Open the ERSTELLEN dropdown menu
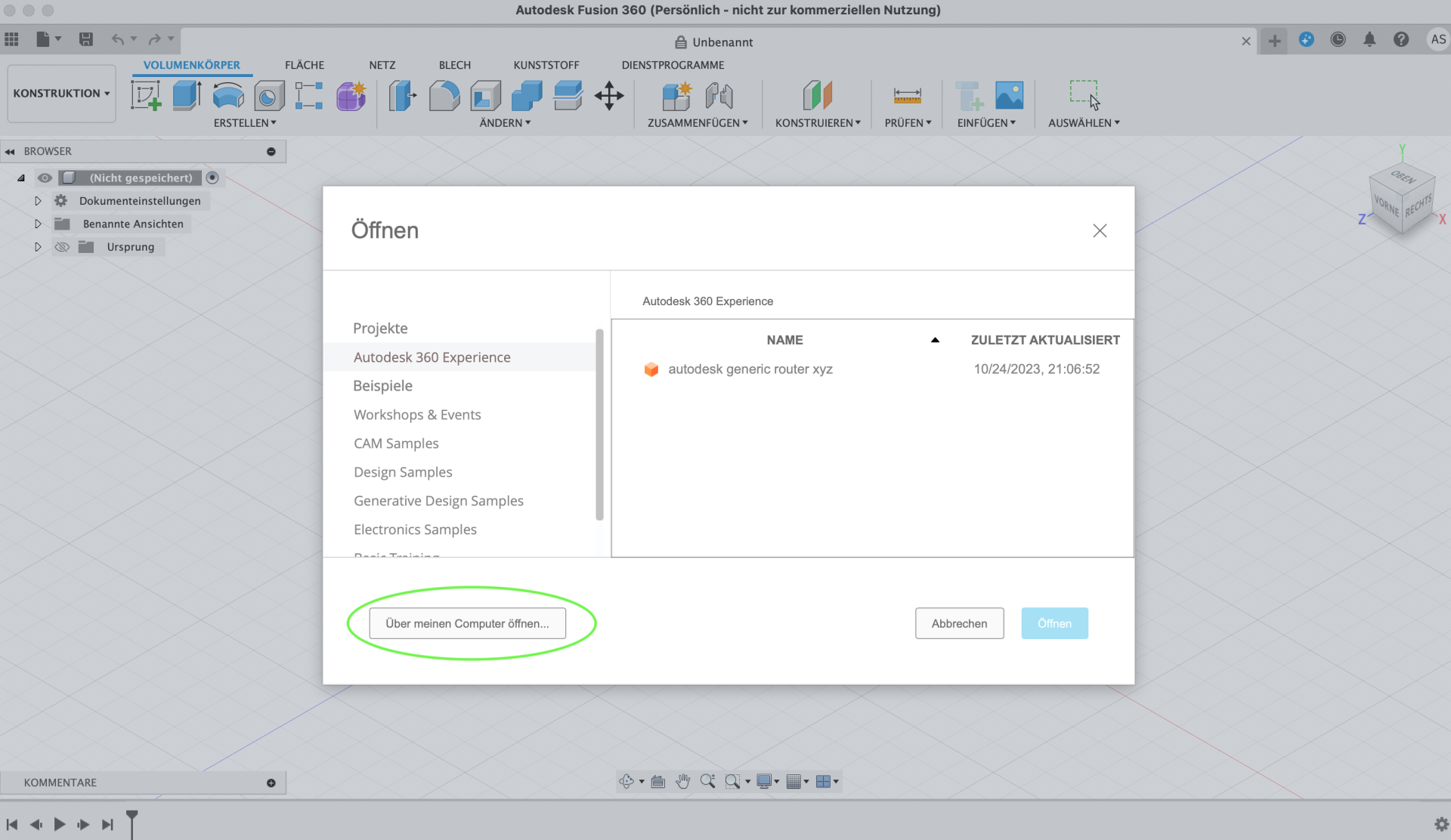Screen dimensions: 1451x840 245,122
